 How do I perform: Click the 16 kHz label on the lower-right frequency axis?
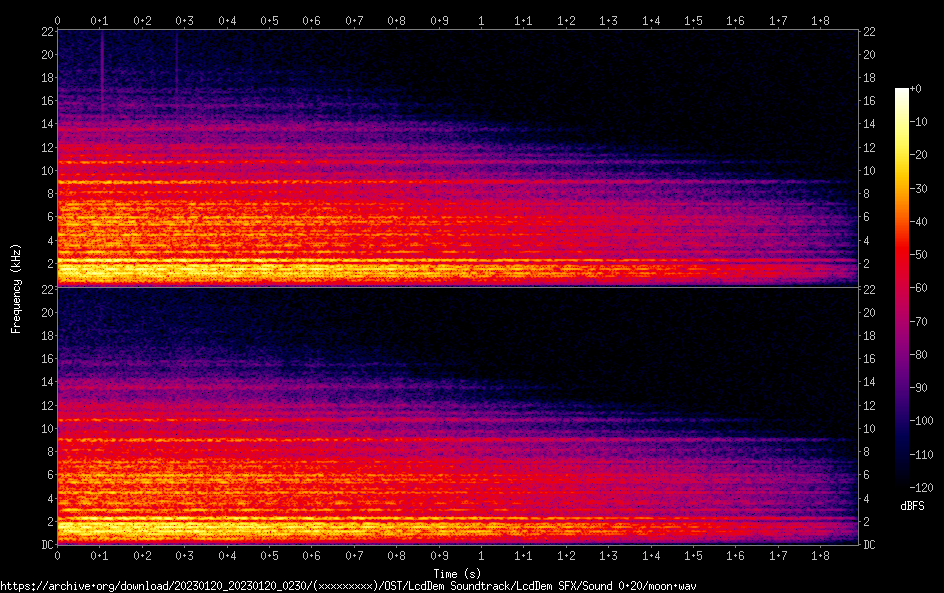click(870, 359)
